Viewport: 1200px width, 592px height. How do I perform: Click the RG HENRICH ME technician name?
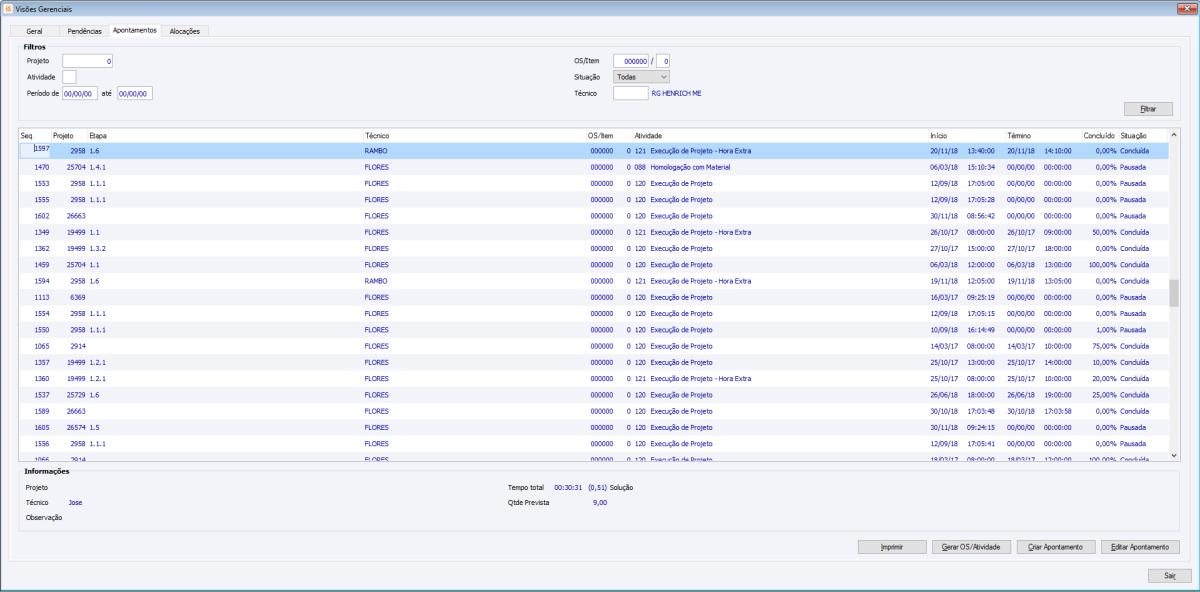click(676, 93)
